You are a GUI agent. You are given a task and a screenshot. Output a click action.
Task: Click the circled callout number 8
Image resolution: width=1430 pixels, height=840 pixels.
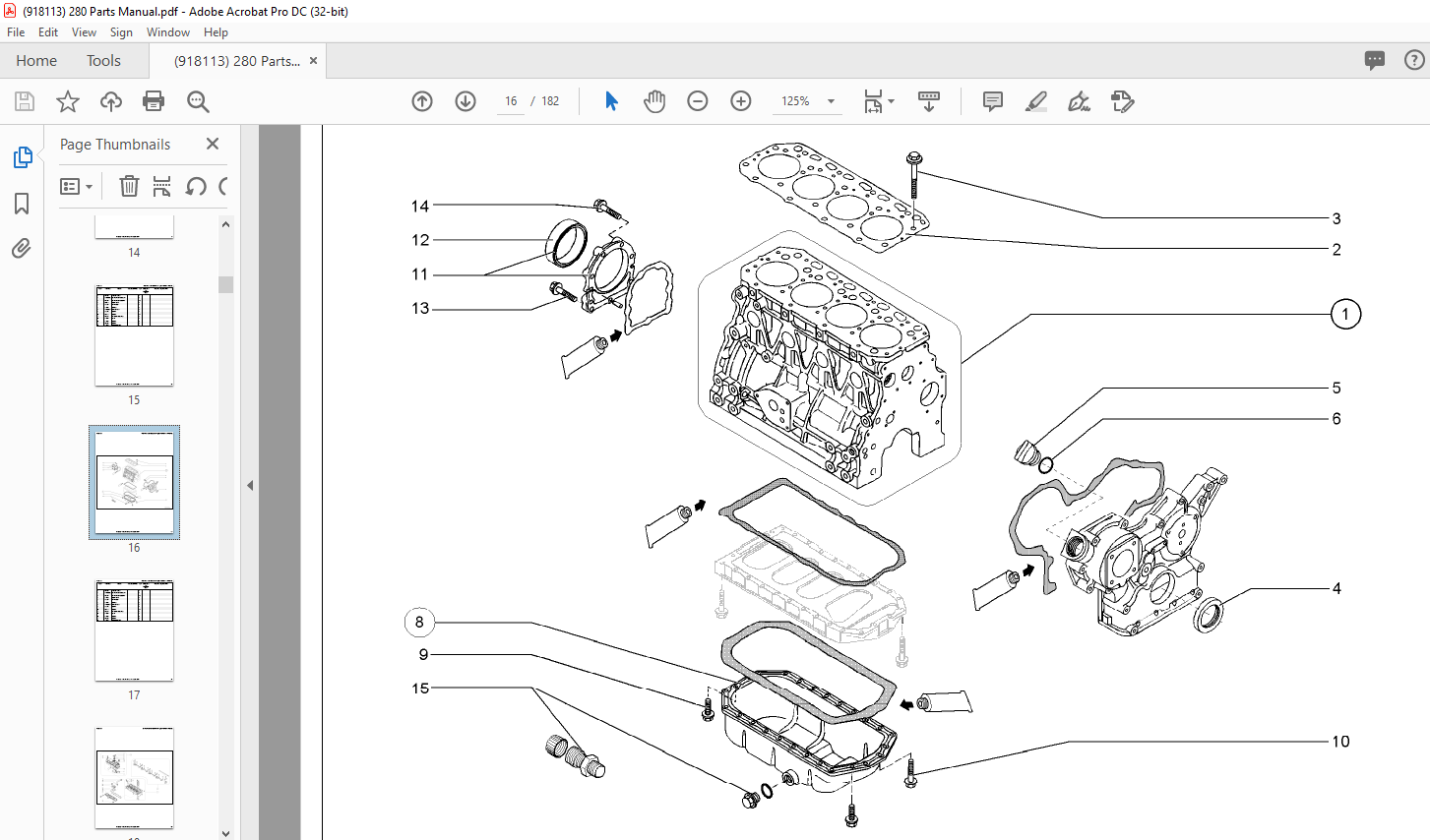[x=419, y=623]
